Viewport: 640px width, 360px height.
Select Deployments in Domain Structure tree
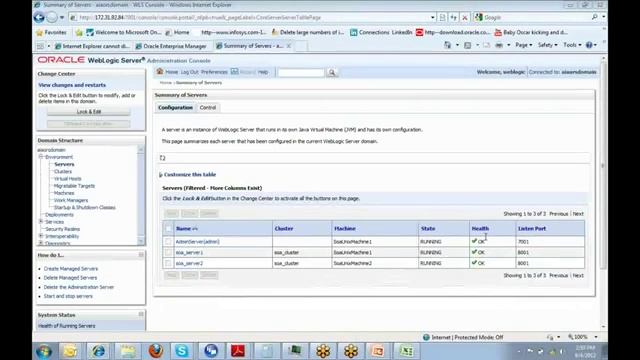click(60, 215)
